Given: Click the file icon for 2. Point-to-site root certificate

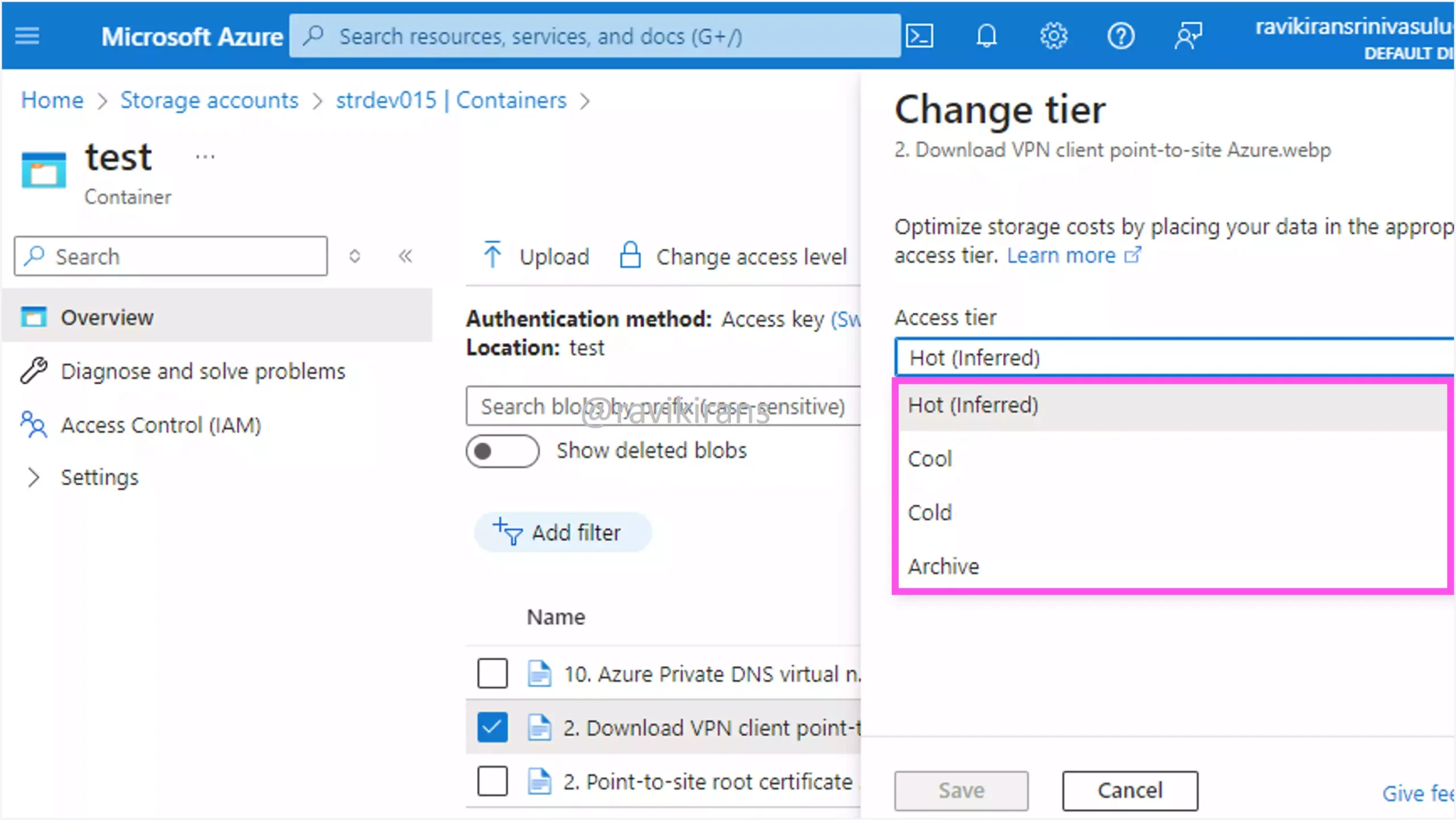Looking at the screenshot, I should pyautogui.click(x=539, y=781).
